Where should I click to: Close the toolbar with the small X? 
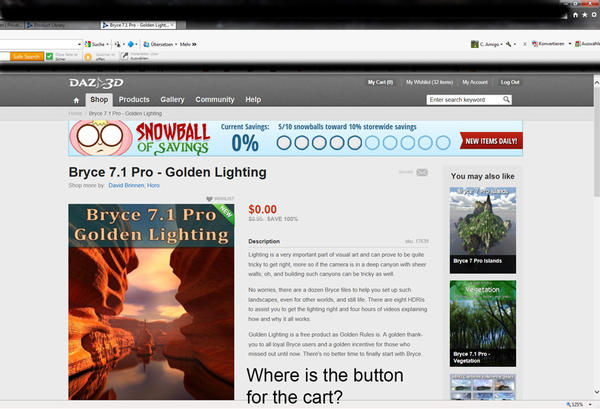525,44
